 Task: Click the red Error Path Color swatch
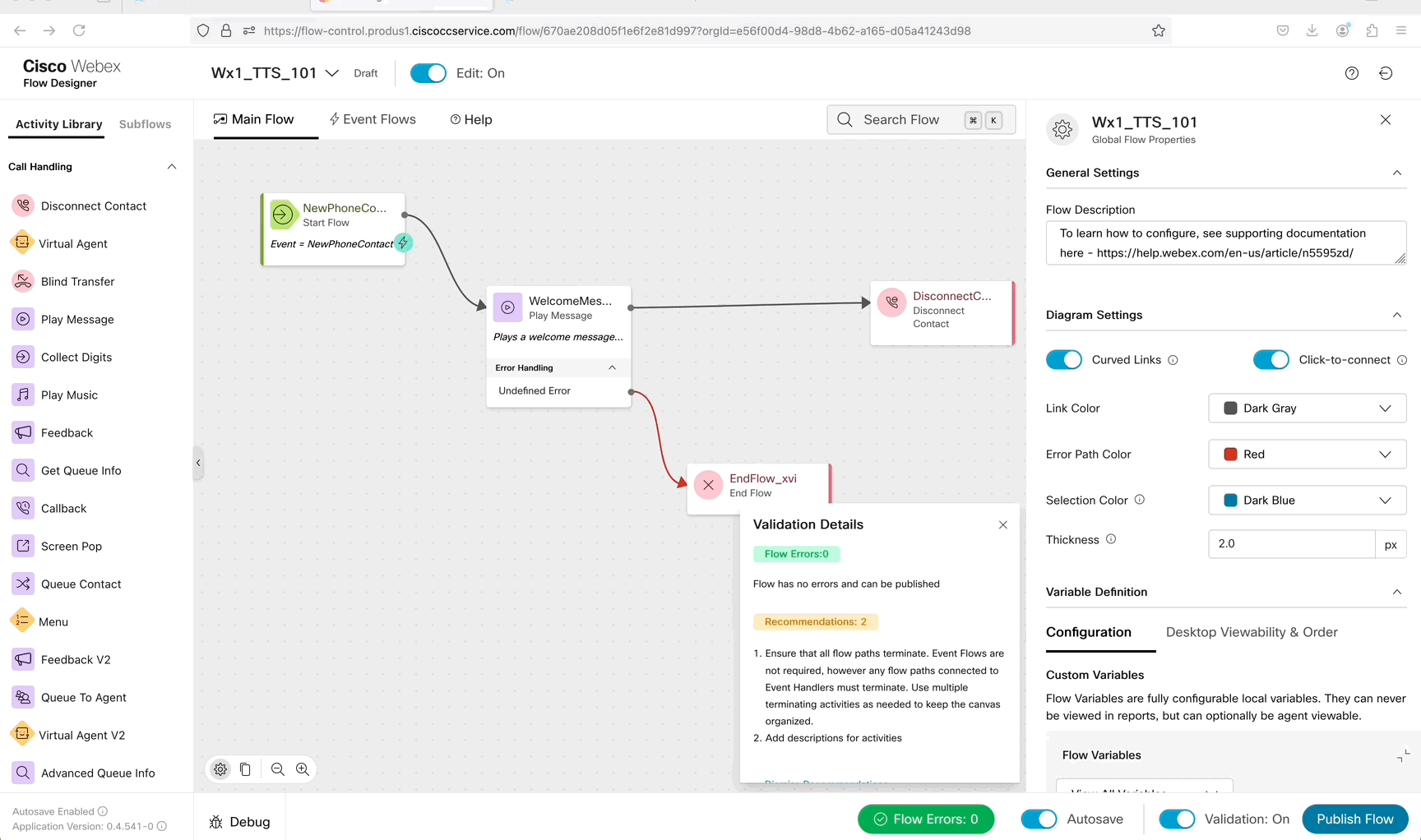coord(1230,455)
